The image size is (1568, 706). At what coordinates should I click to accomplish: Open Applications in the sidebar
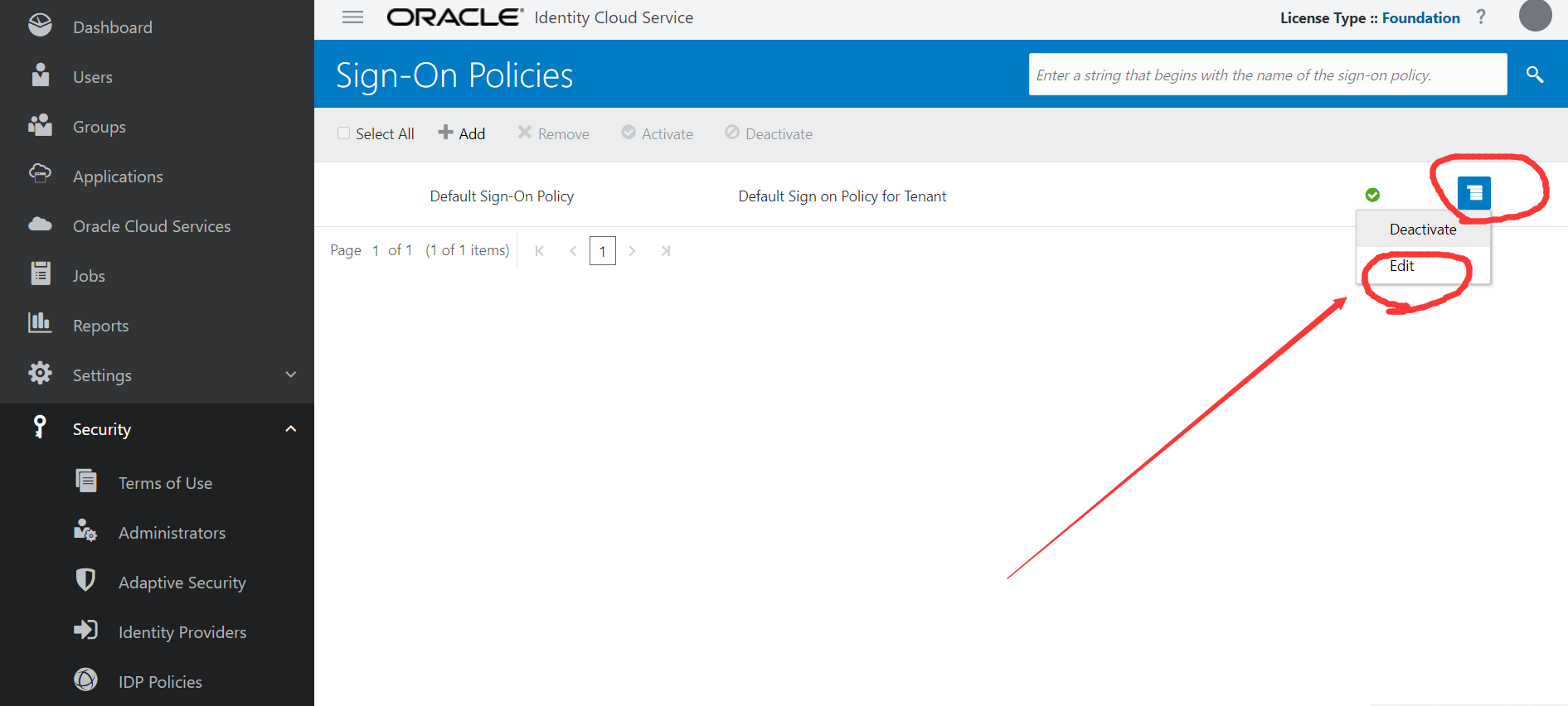click(118, 176)
